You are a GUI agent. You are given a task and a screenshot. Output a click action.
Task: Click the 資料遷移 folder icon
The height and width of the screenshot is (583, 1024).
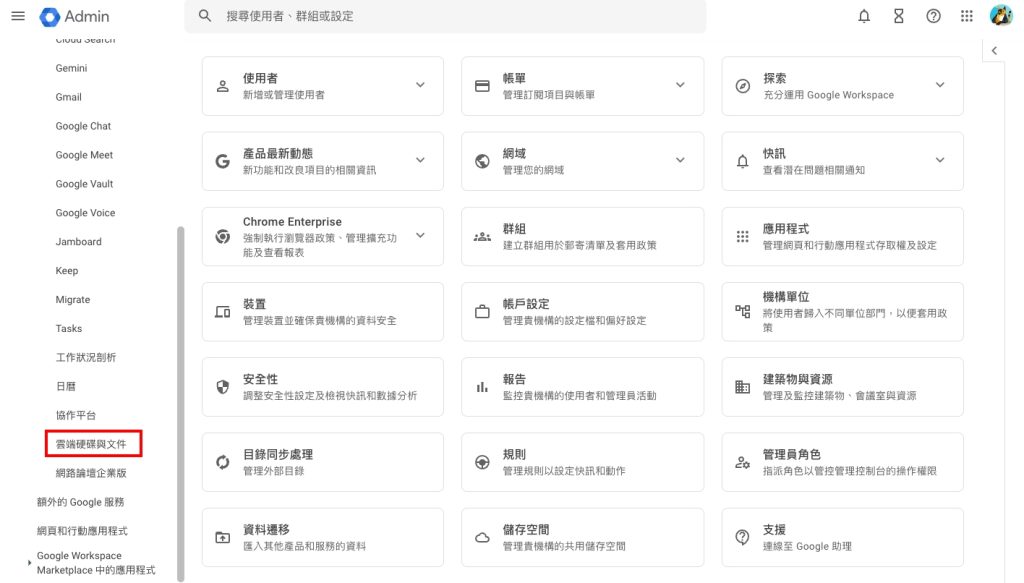223,538
